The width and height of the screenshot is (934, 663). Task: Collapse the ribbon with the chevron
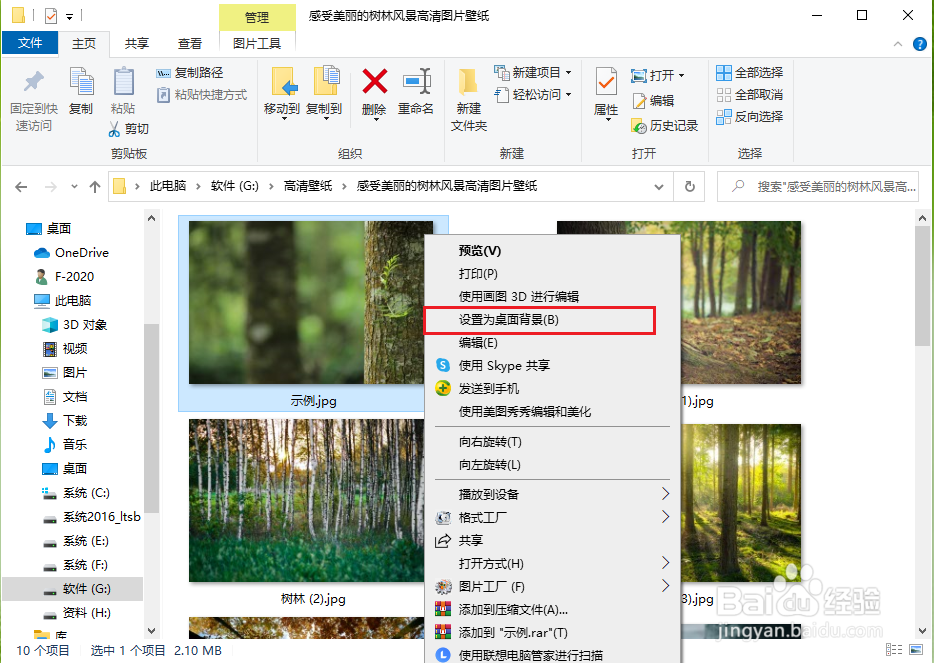[x=897, y=43]
